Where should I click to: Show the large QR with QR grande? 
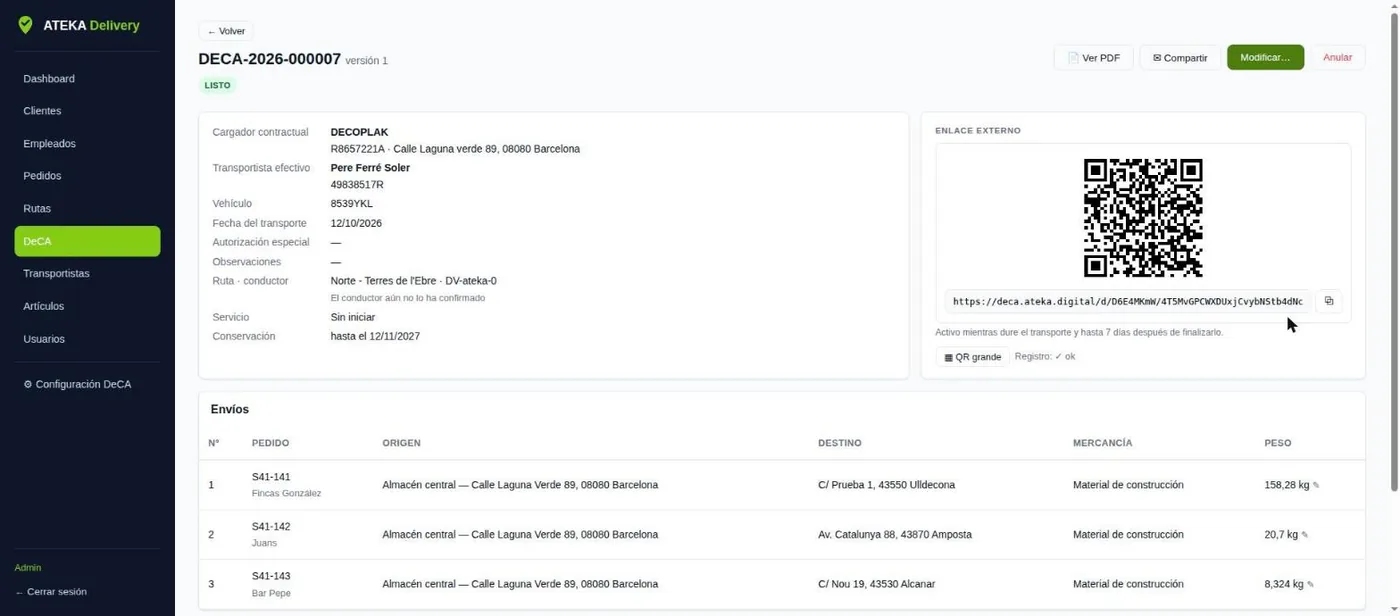[x=973, y=357]
